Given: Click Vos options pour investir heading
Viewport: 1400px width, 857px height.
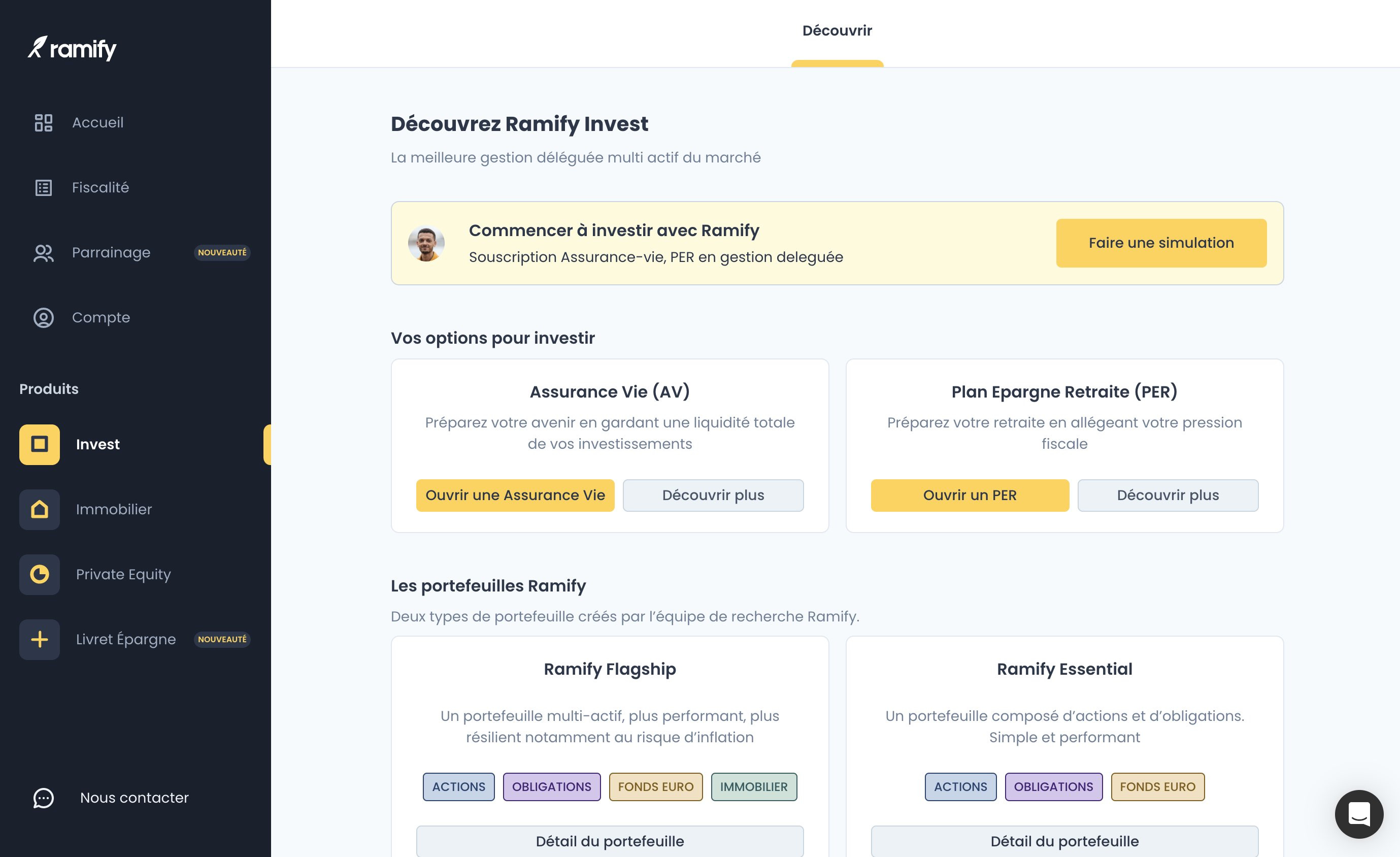Looking at the screenshot, I should pyautogui.click(x=492, y=339).
